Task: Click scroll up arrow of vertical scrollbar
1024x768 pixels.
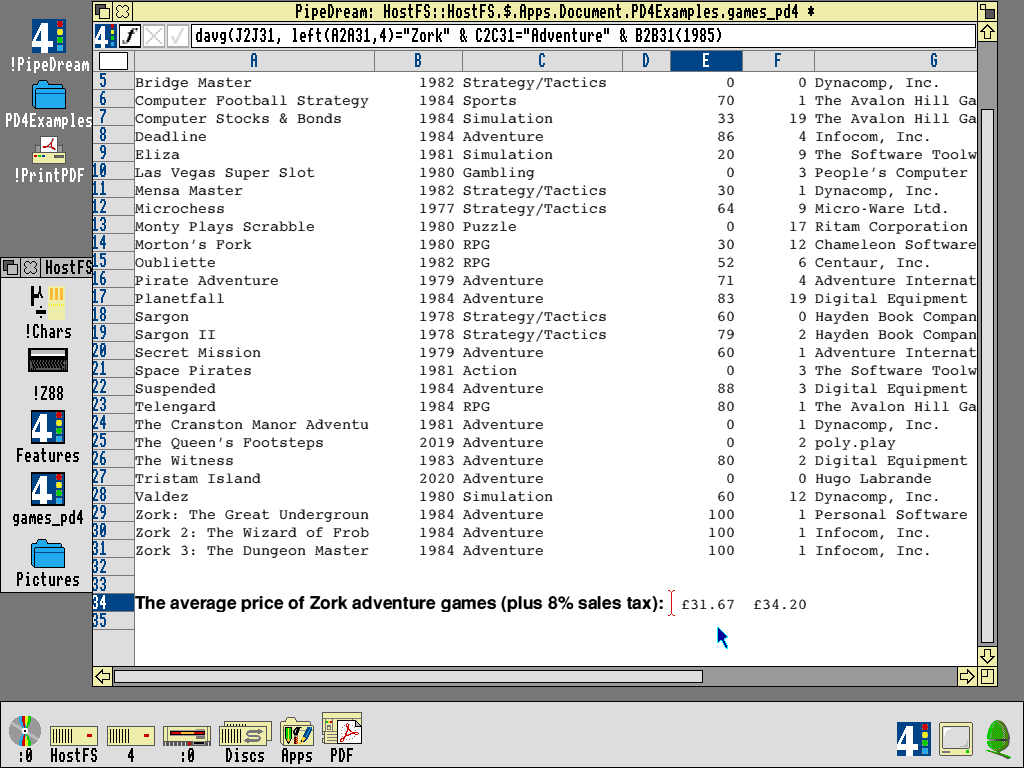Action: click(x=987, y=32)
